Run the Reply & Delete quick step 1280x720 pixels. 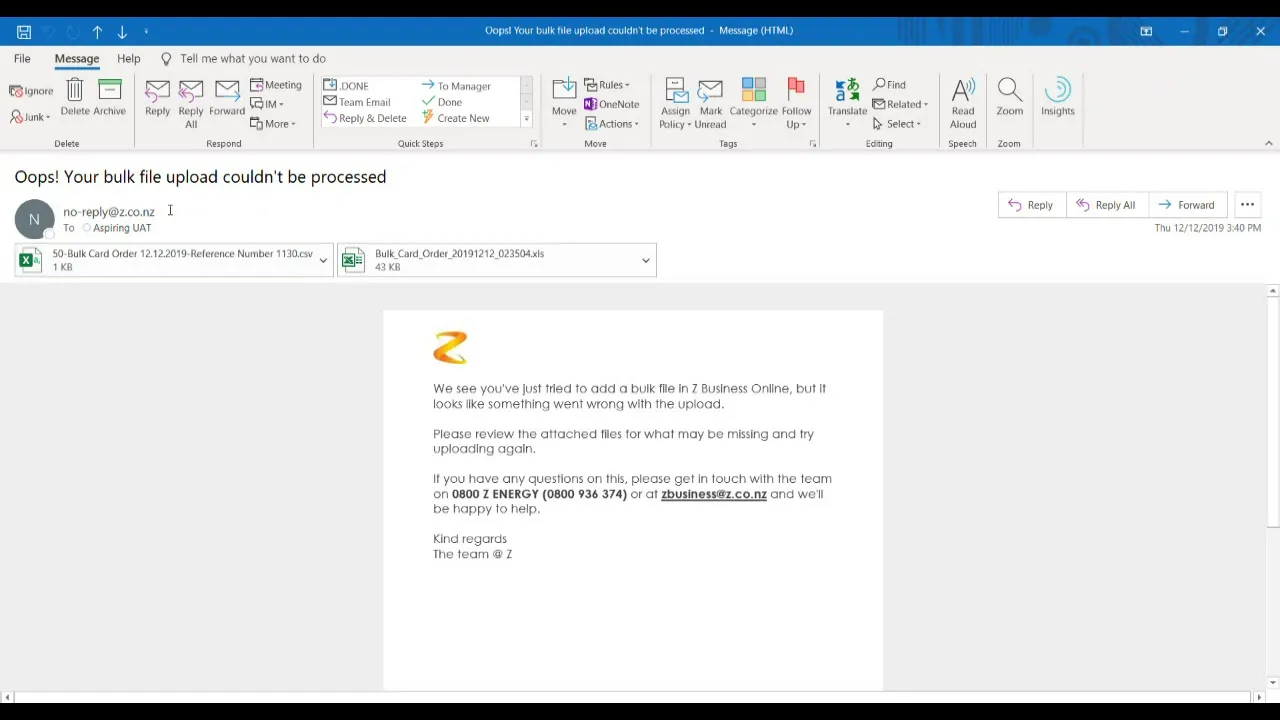pyautogui.click(x=365, y=118)
